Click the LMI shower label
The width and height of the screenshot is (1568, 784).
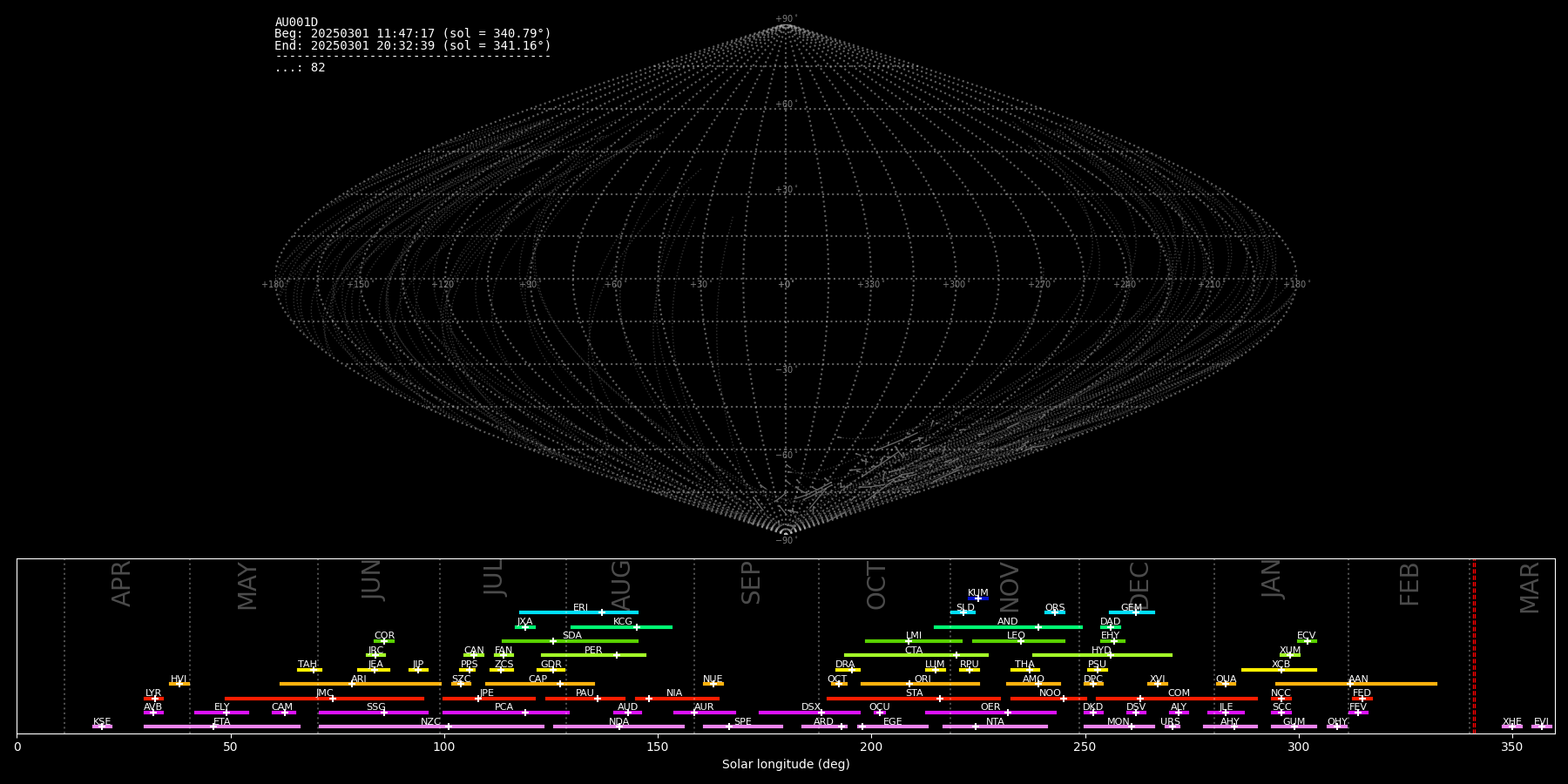tap(913, 636)
